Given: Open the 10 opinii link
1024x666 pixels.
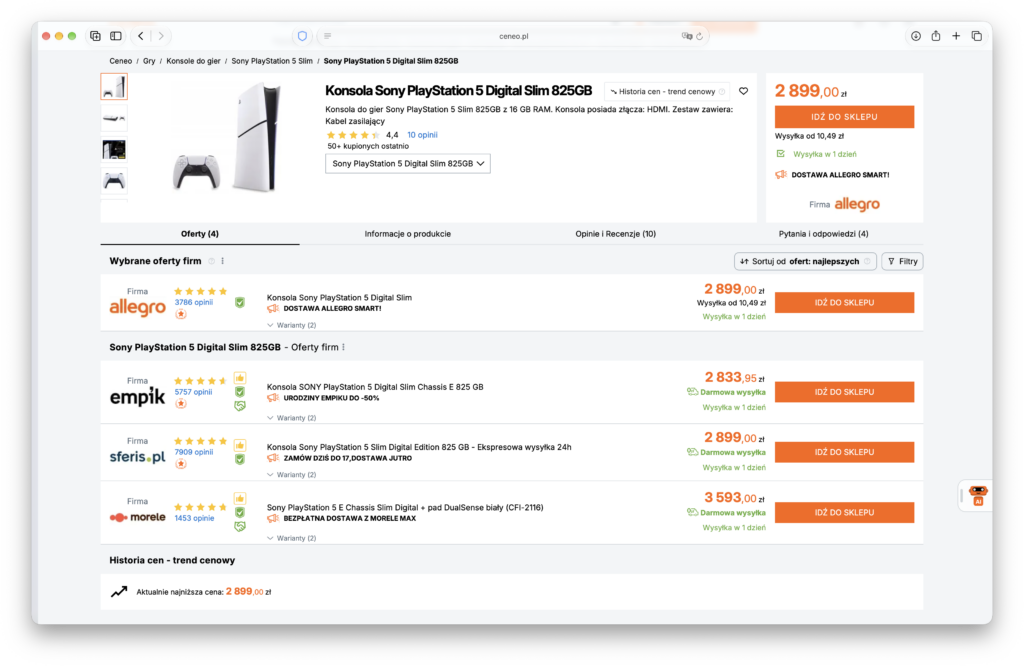Looking at the screenshot, I should [x=422, y=135].
